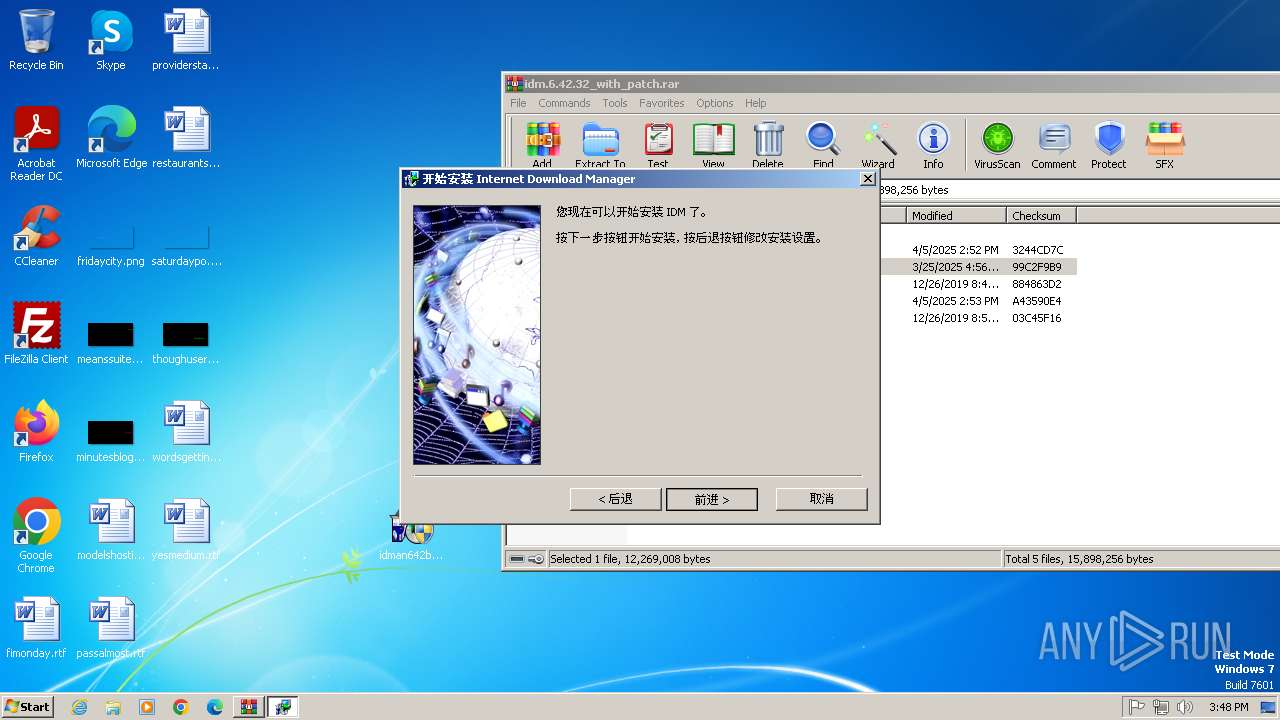Select row with checksum 884863D2
The width and height of the screenshot is (1280, 720).
pyautogui.click(x=978, y=284)
